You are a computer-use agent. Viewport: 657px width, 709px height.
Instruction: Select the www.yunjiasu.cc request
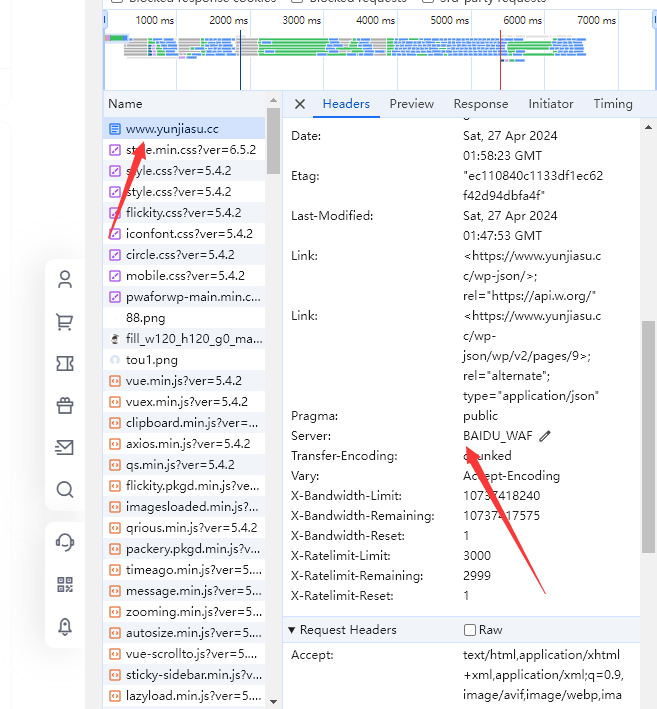tap(184, 129)
